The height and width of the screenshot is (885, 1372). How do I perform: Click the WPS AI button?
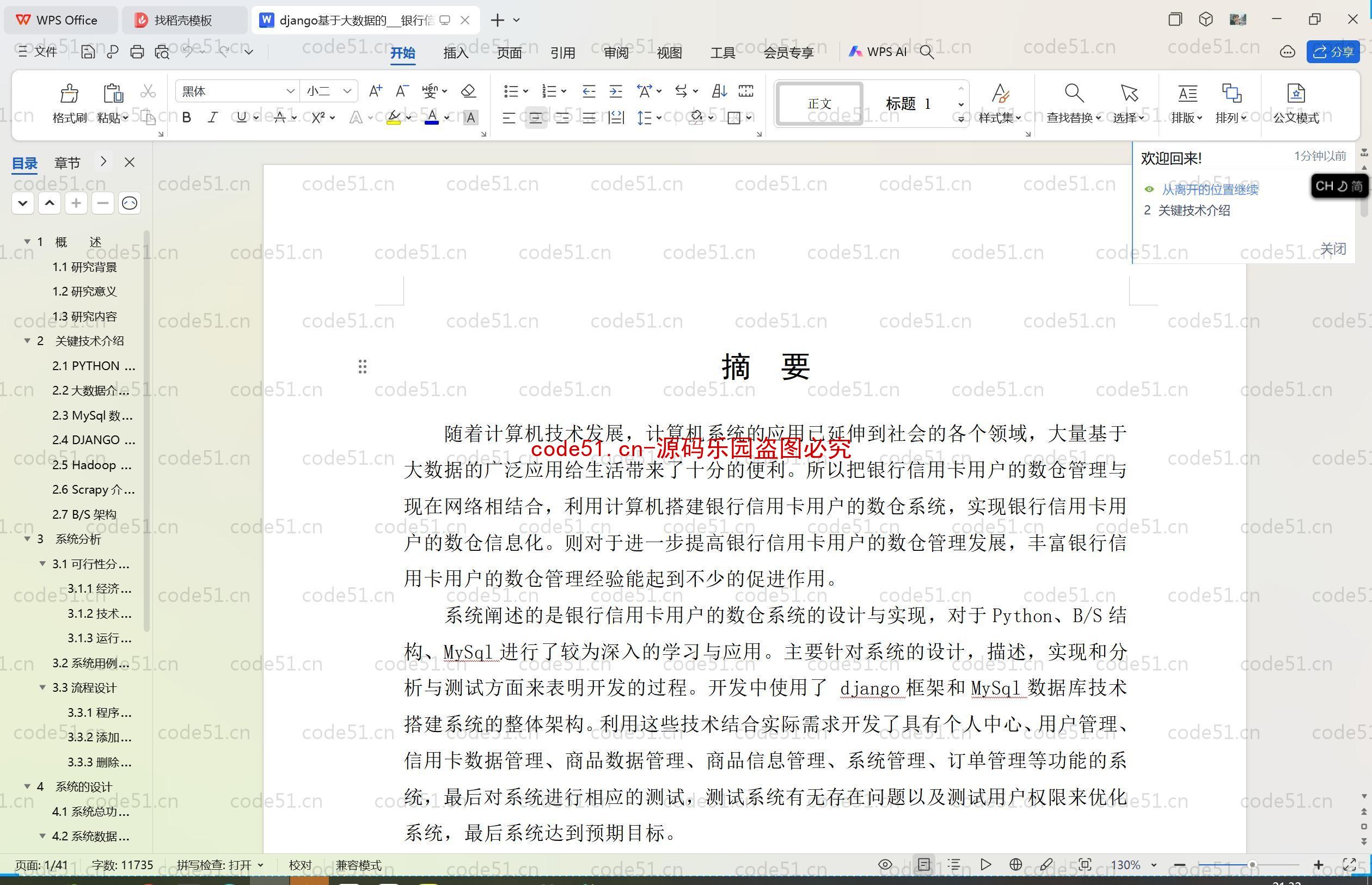878,52
